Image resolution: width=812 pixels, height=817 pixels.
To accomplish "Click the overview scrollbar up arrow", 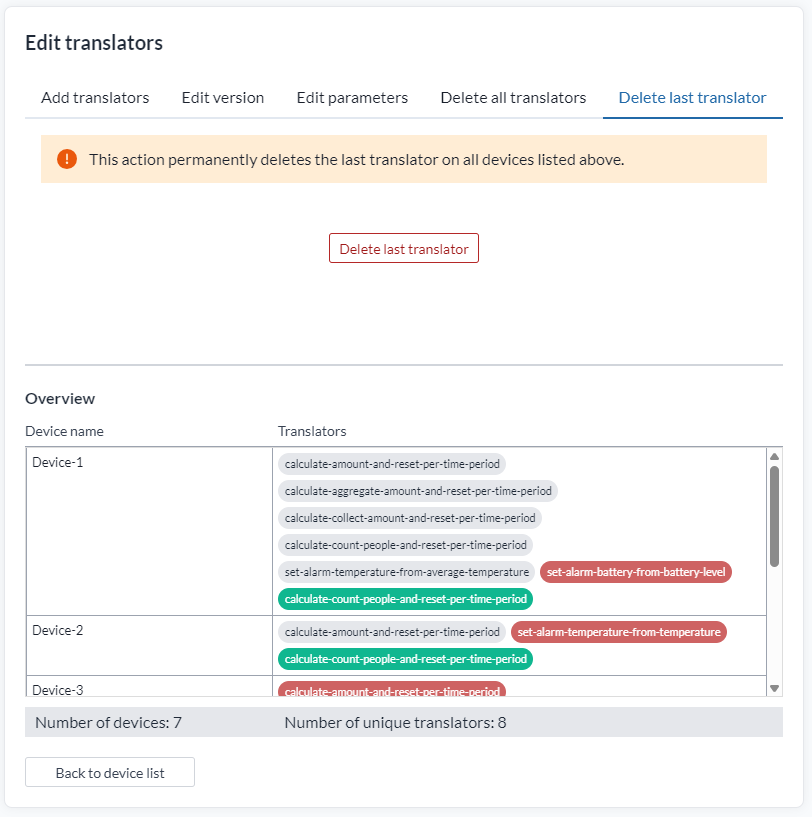I will pyautogui.click(x=774, y=456).
